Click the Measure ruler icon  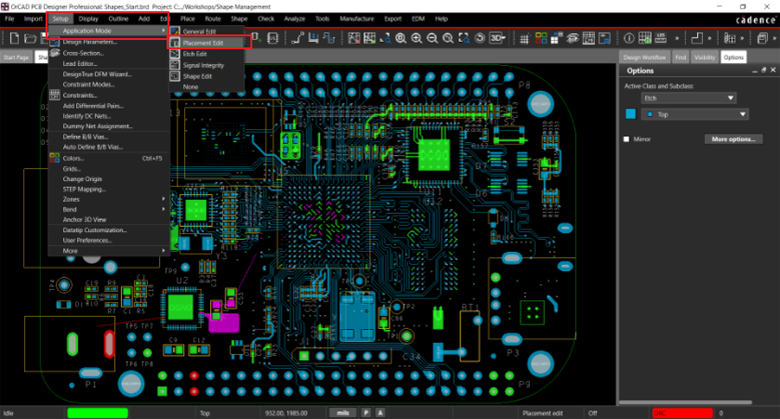point(661,38)
